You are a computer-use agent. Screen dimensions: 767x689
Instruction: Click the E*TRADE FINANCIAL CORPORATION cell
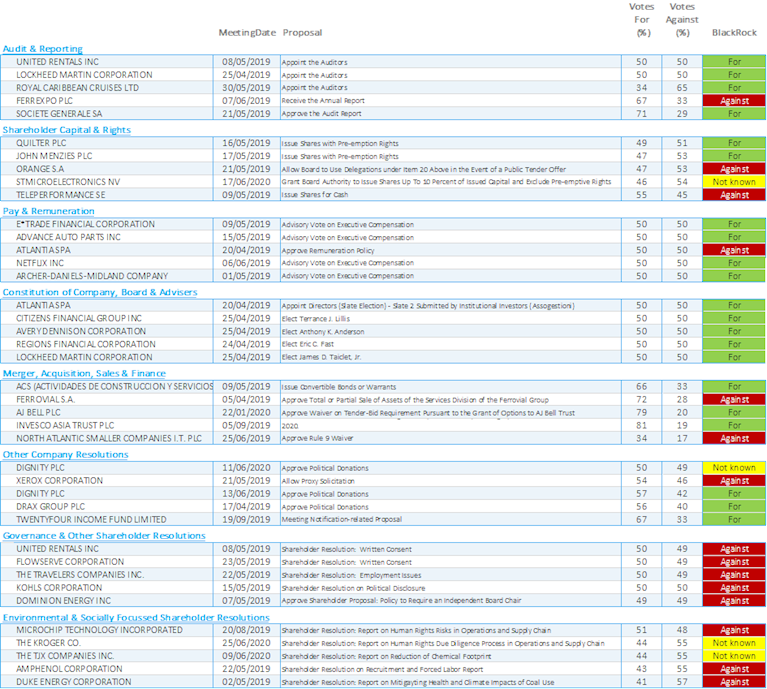click(x=107, y=224)
